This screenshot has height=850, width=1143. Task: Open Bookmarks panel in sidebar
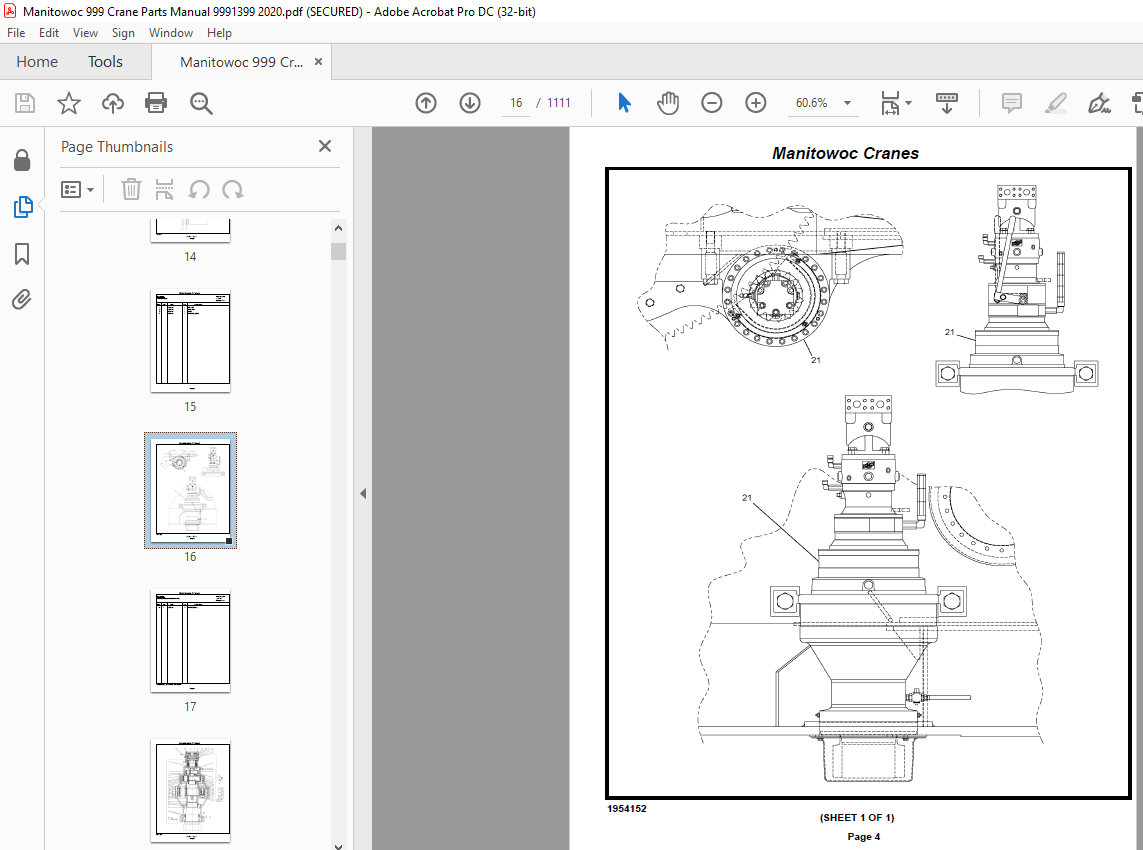point(22,254)
